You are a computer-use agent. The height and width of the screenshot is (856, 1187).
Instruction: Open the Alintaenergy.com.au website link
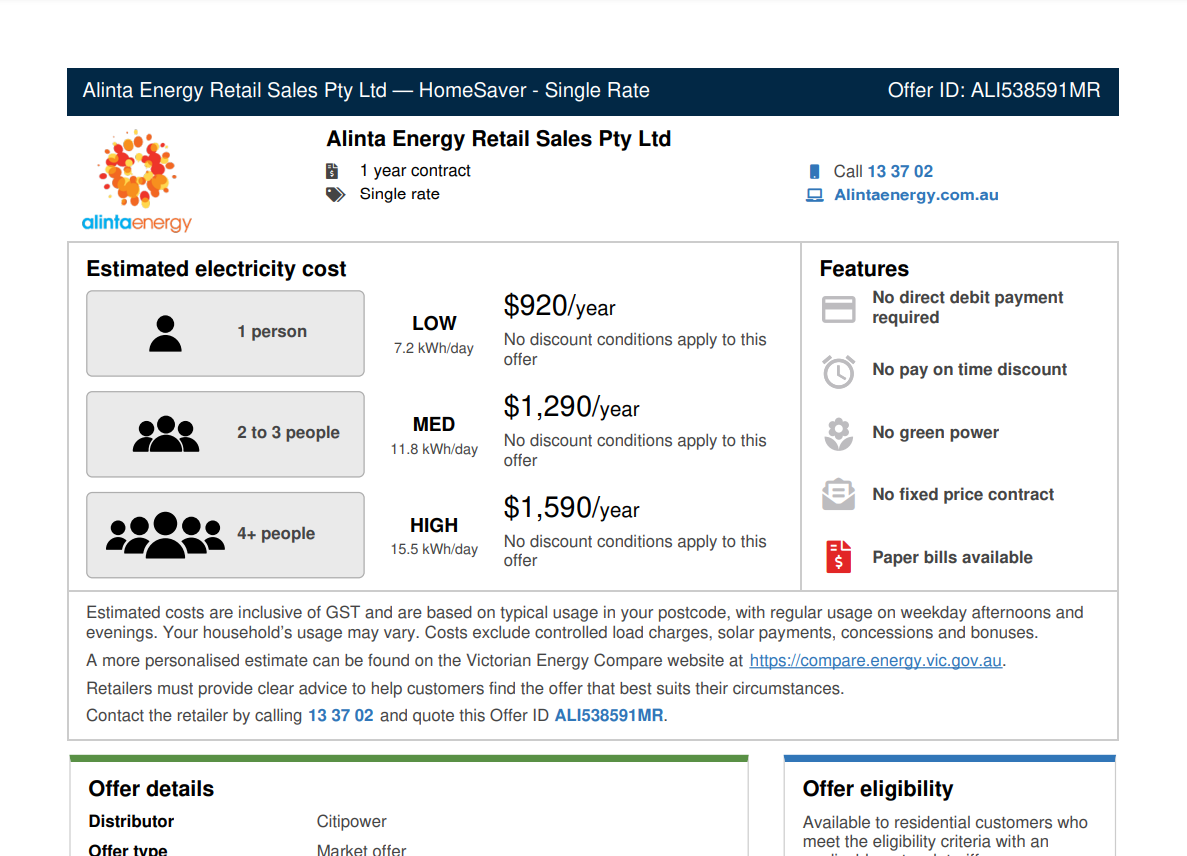916,195
